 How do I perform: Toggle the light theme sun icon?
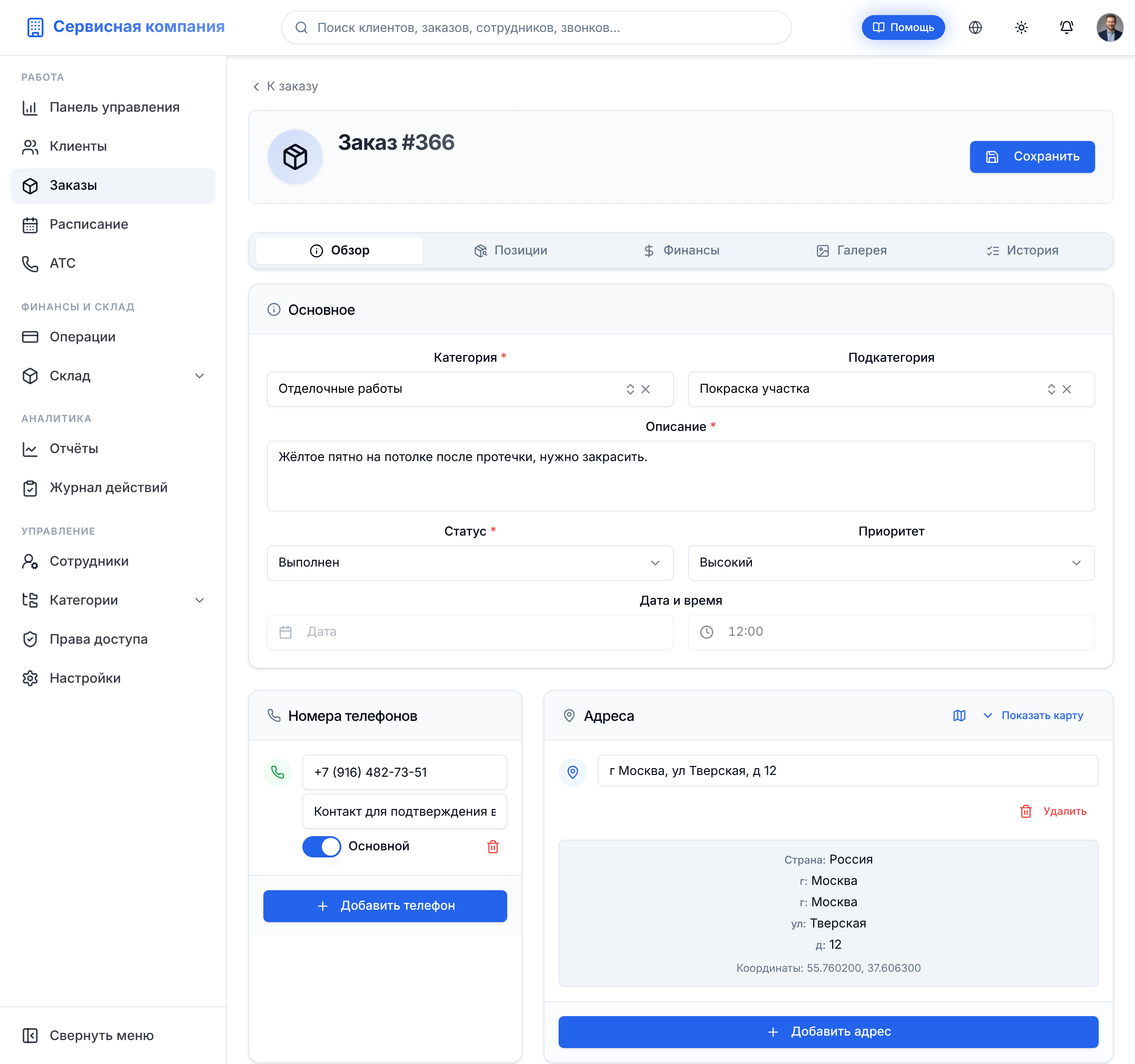[1021, 27]
